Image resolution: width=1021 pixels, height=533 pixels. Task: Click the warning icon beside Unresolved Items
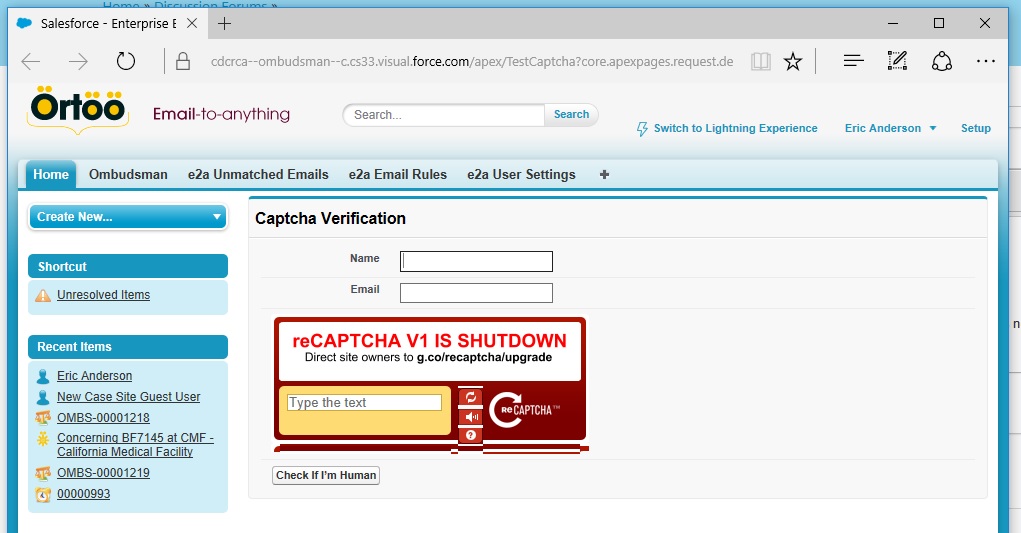tap(43, 295)
